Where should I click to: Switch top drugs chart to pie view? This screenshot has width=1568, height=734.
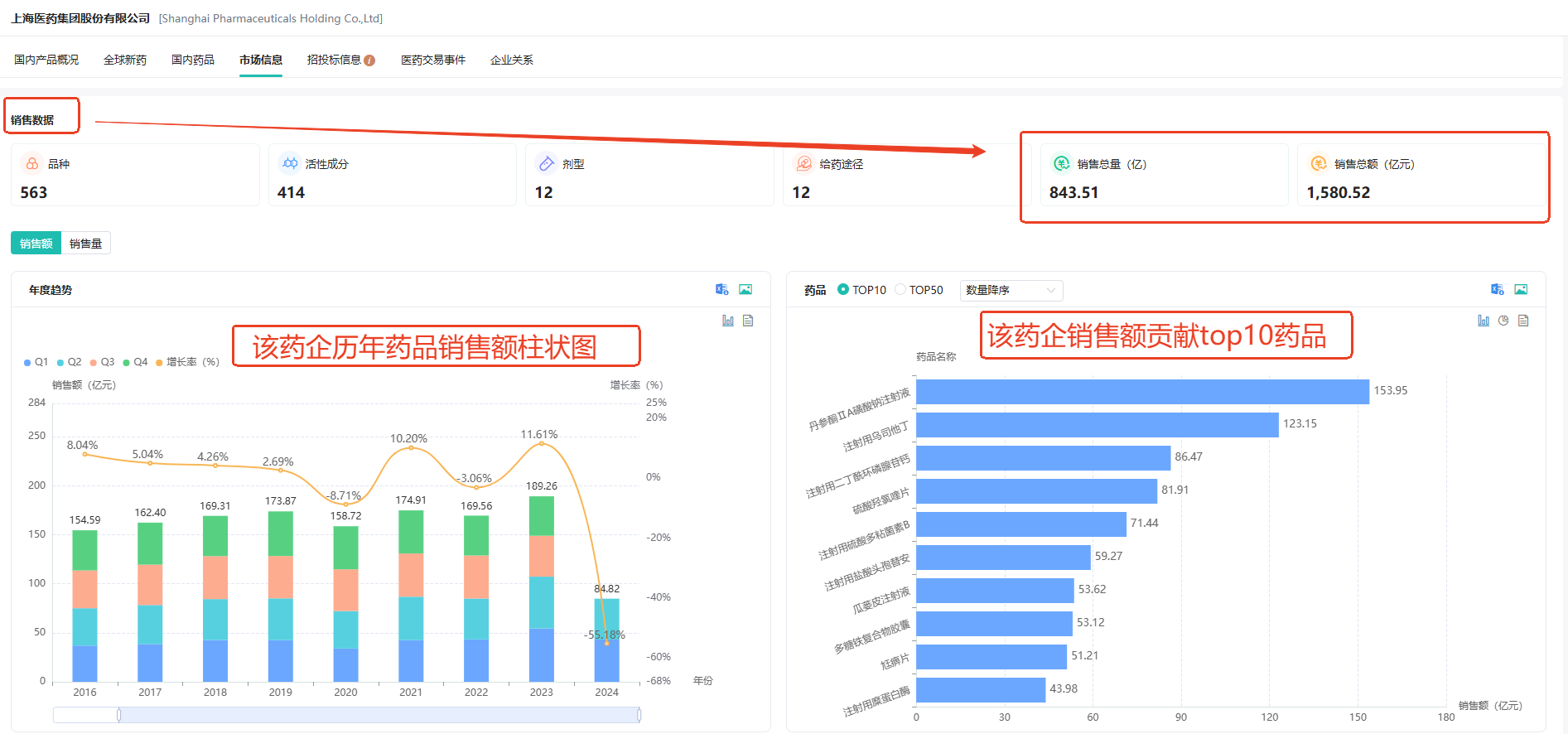1503,321
